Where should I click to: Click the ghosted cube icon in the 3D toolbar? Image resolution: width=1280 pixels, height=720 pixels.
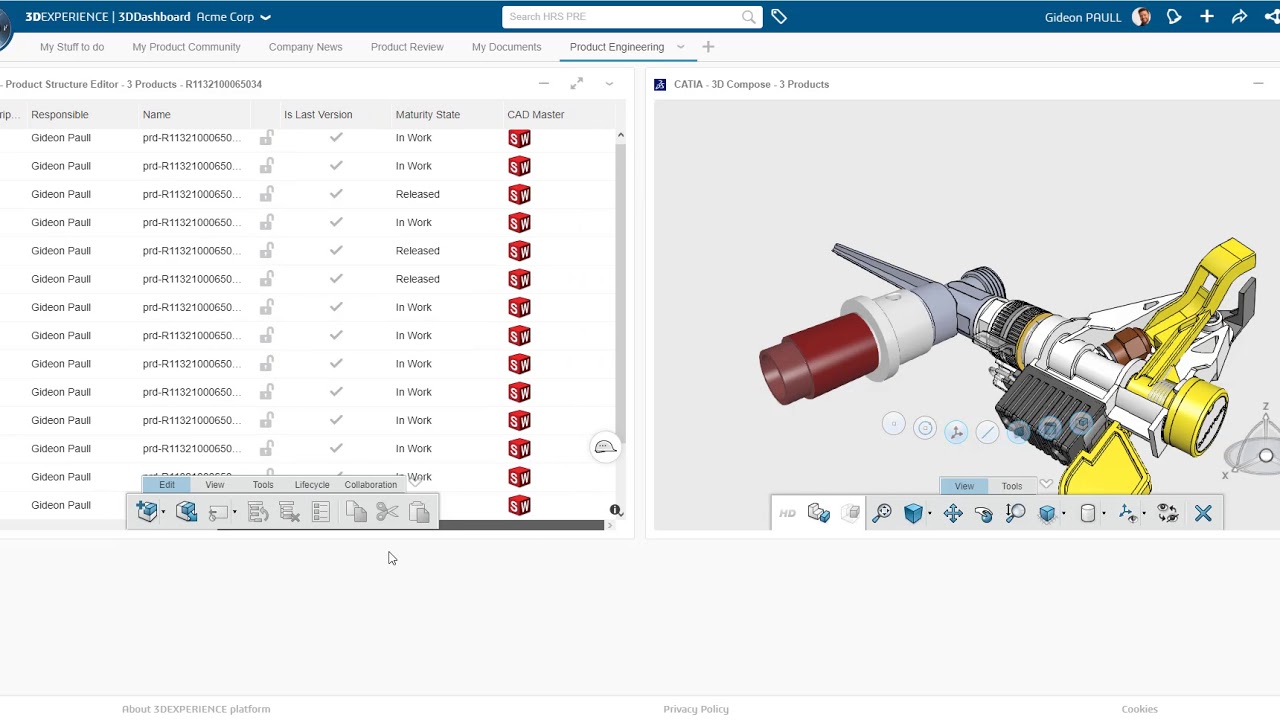(x=851, y=513)
